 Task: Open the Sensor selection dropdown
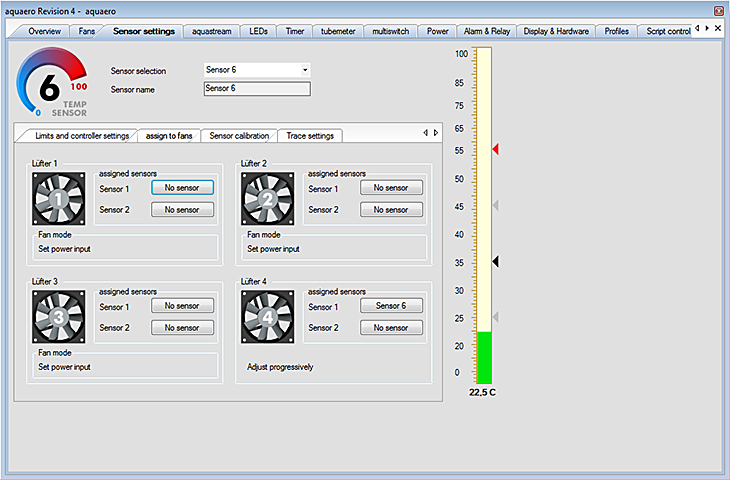click(305, 70)
